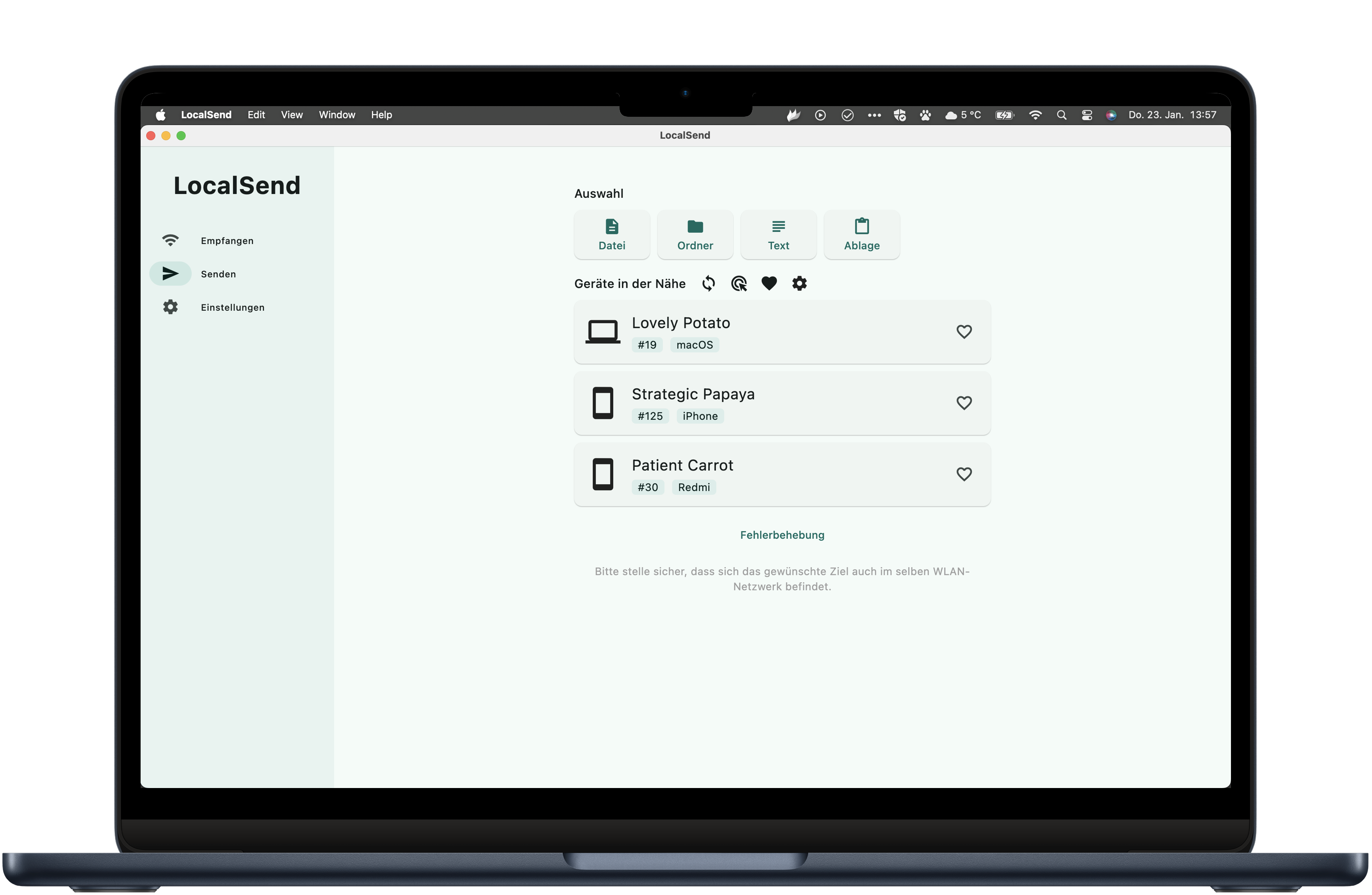Image resolution: width=1372 pixels, height=895 pixels.
Task: Click the Datei file selection button
Action: [x=611, y=235]
